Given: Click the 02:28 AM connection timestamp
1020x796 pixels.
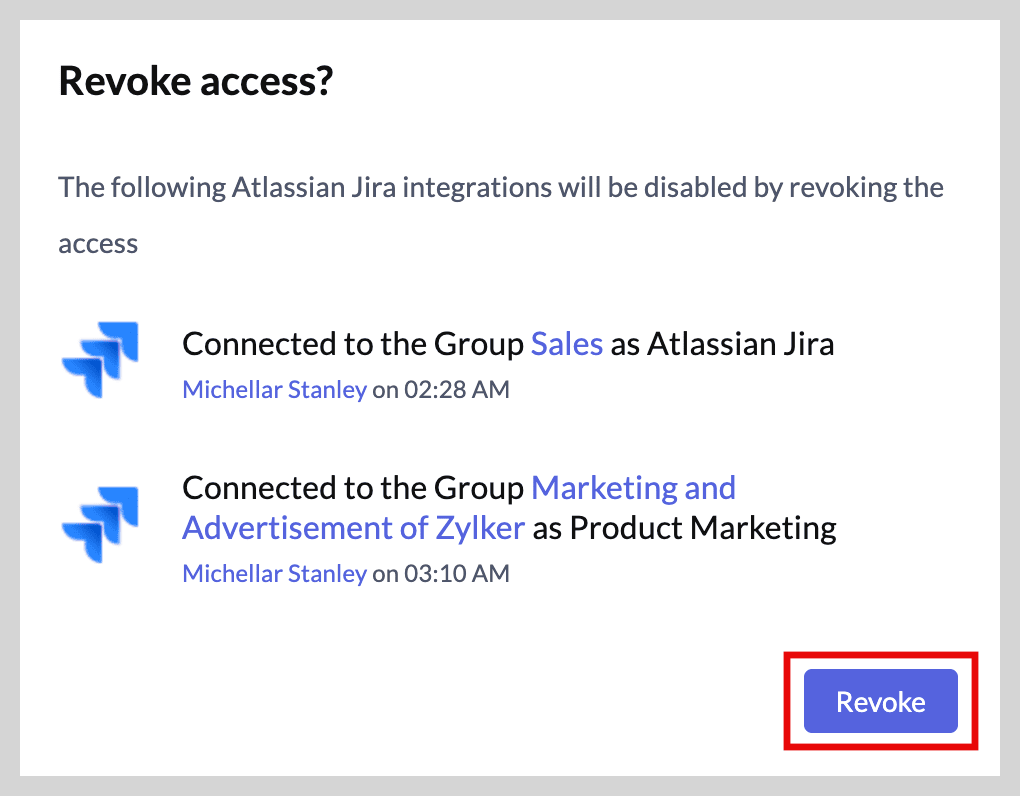Looking at the screenshot, I should tap(456, 390).
